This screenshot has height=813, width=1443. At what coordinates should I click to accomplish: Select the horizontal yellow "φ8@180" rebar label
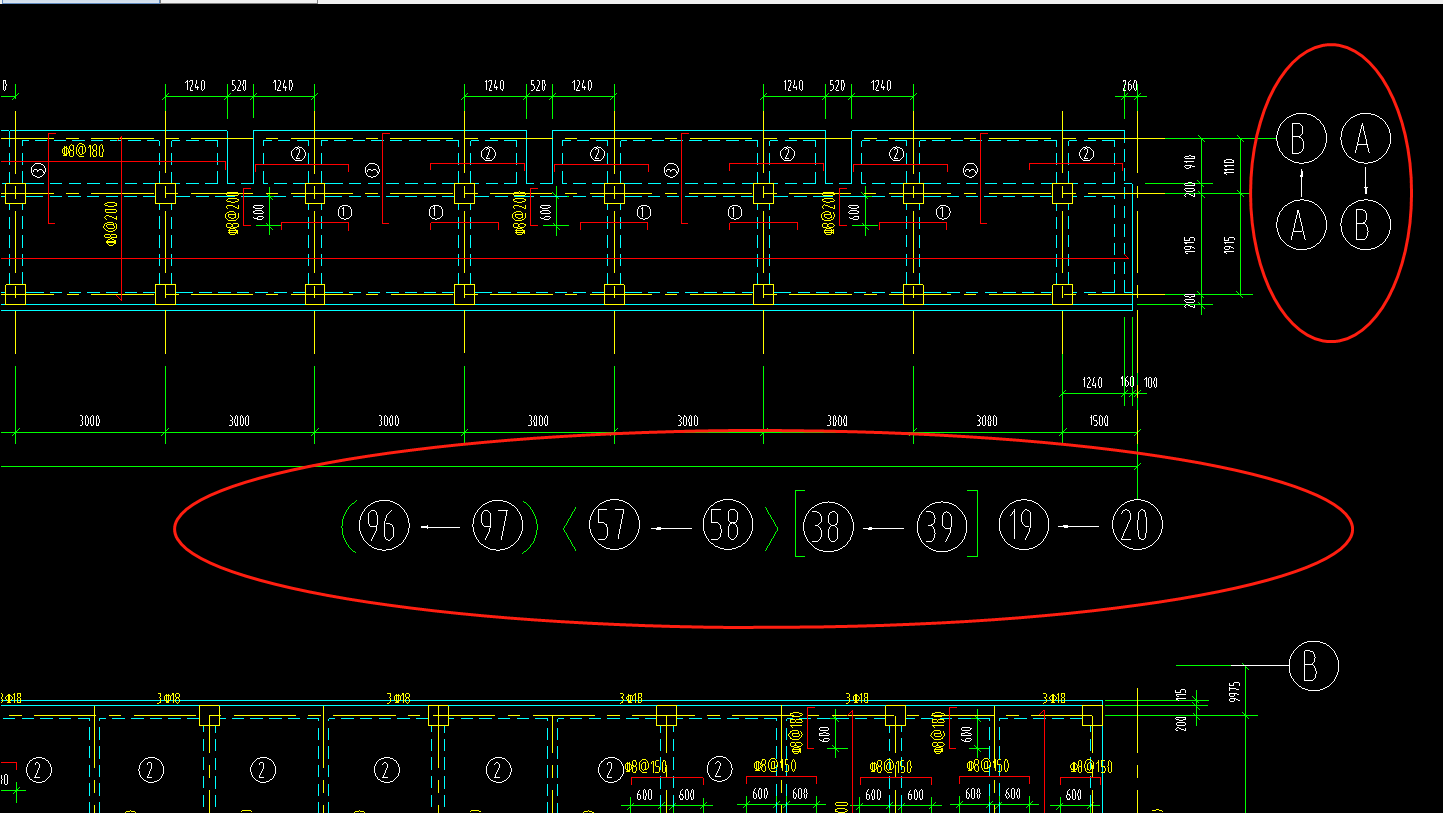tap(82, 152)
